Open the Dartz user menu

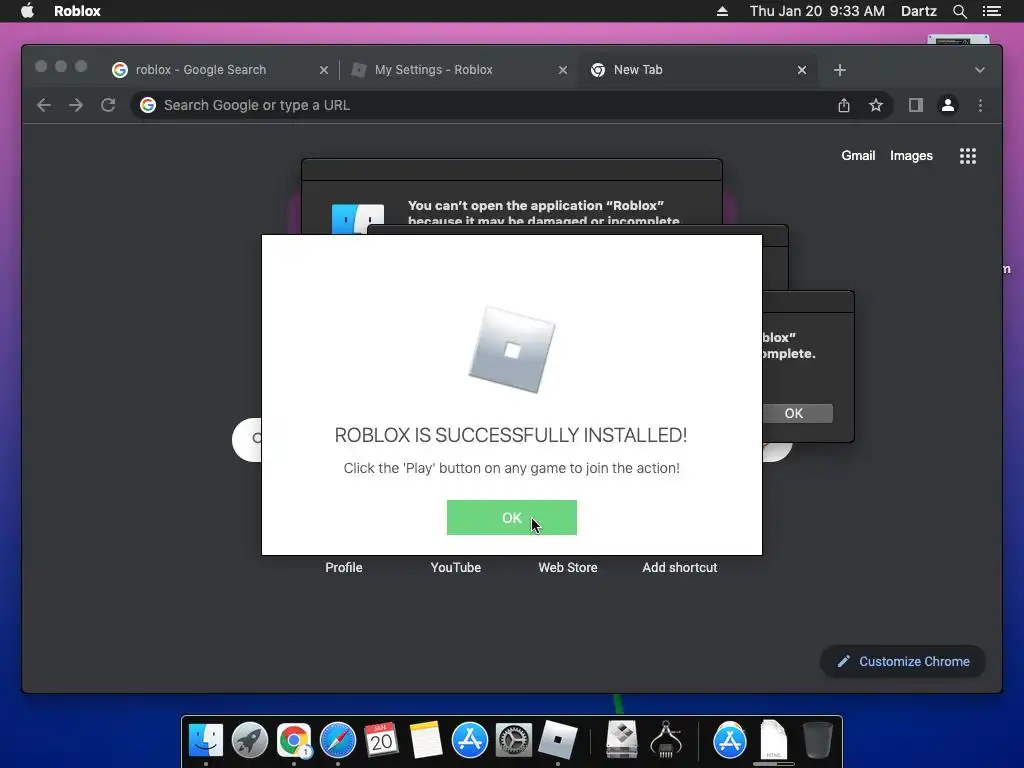coord(918,11)
